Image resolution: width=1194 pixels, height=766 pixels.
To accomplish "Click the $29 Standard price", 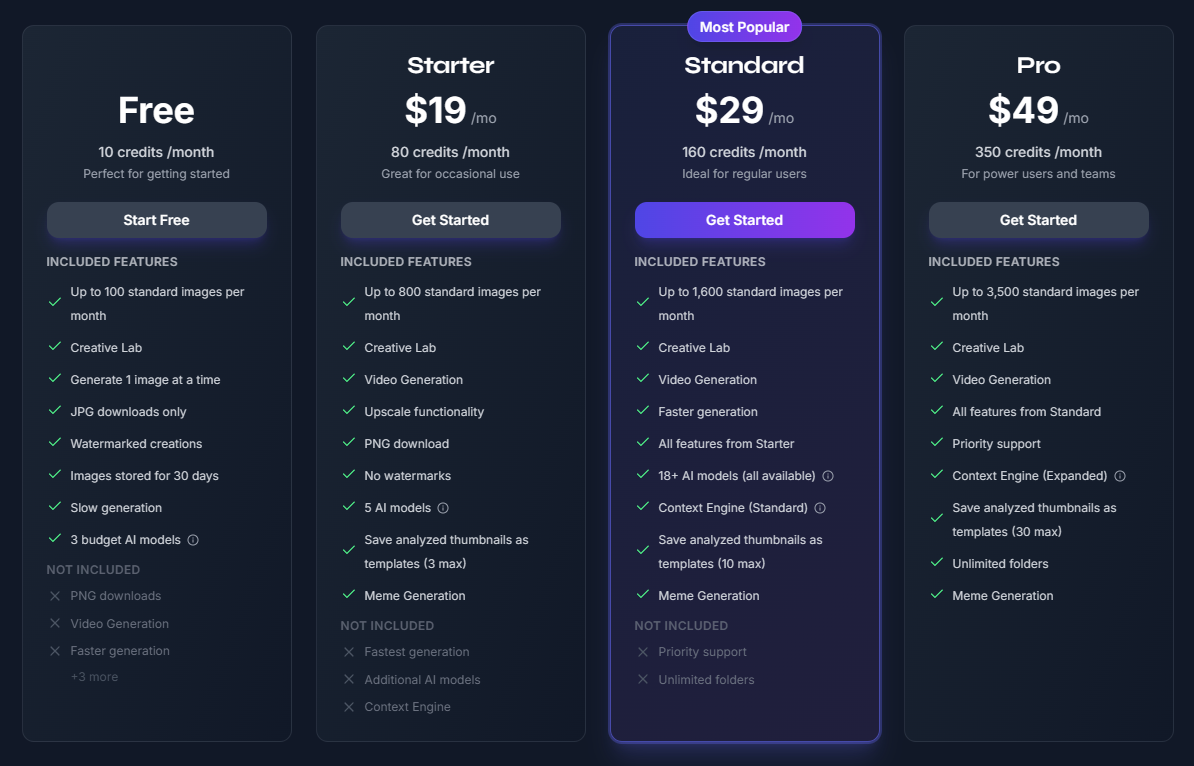I will click(x=729, y=110).
